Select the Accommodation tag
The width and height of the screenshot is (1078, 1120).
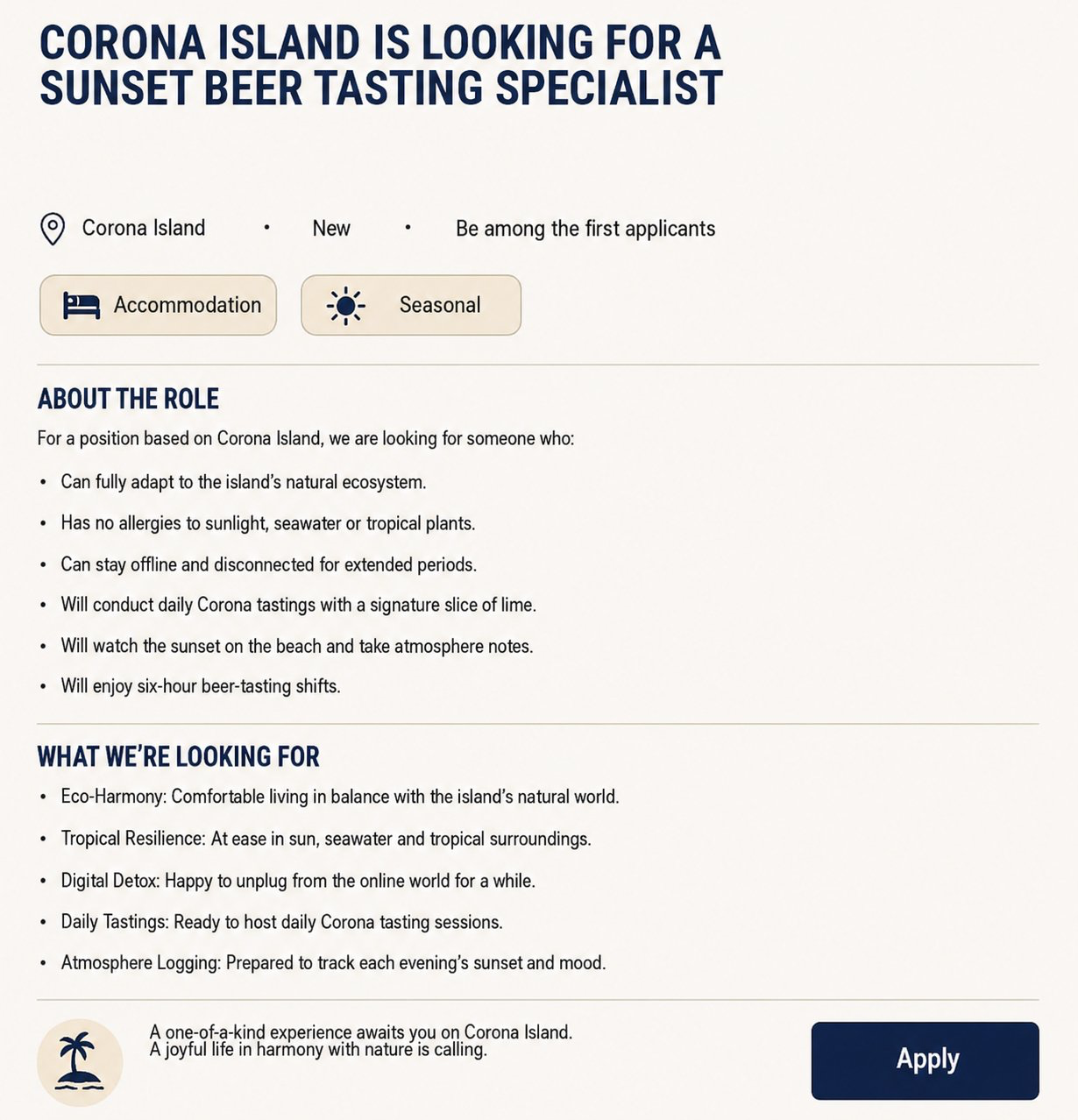tap(158, 305)
